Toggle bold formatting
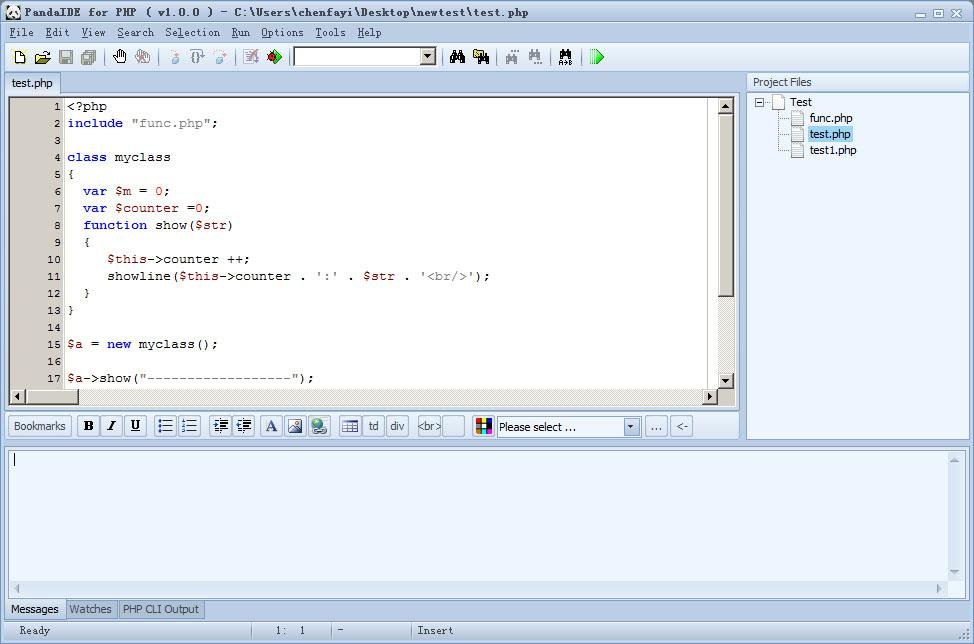Viewport: 974px width, 644px height. pyautogui.click(x=88, y=426)
